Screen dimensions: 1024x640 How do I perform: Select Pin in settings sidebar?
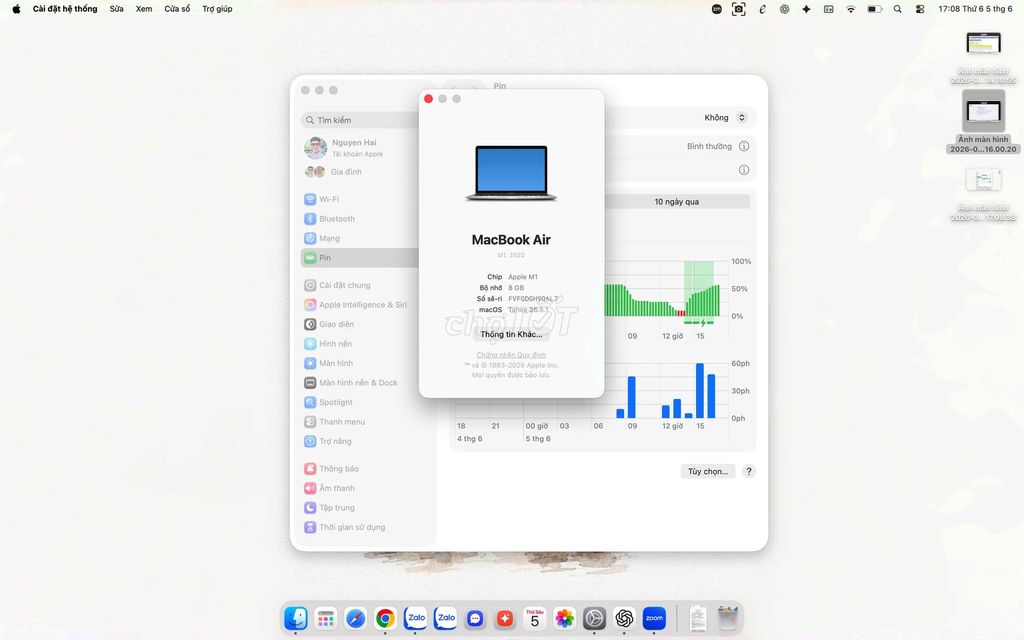click(360, 258)
